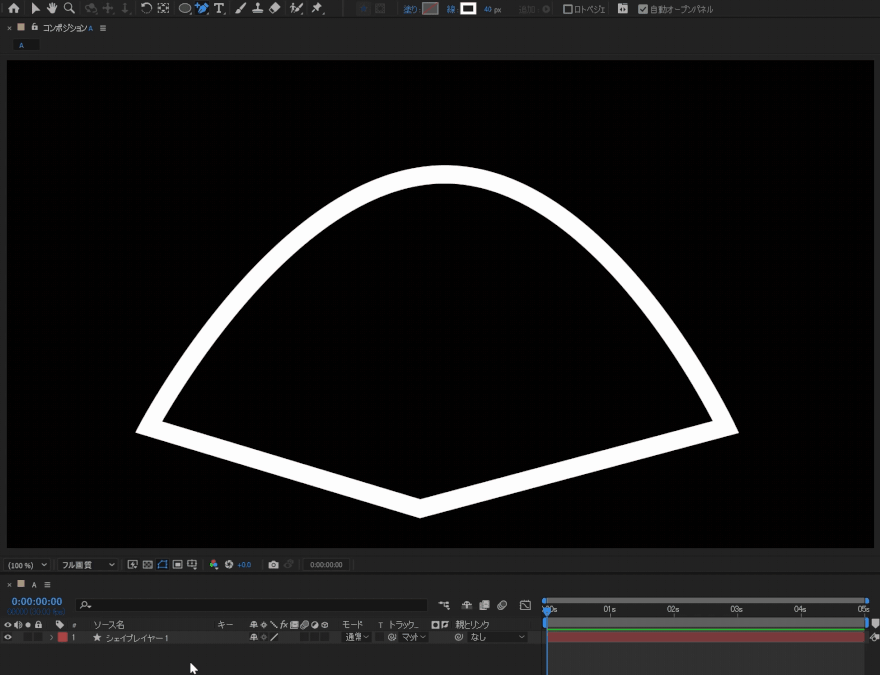Pick the Clone Stamp tool

coord(258,8)
